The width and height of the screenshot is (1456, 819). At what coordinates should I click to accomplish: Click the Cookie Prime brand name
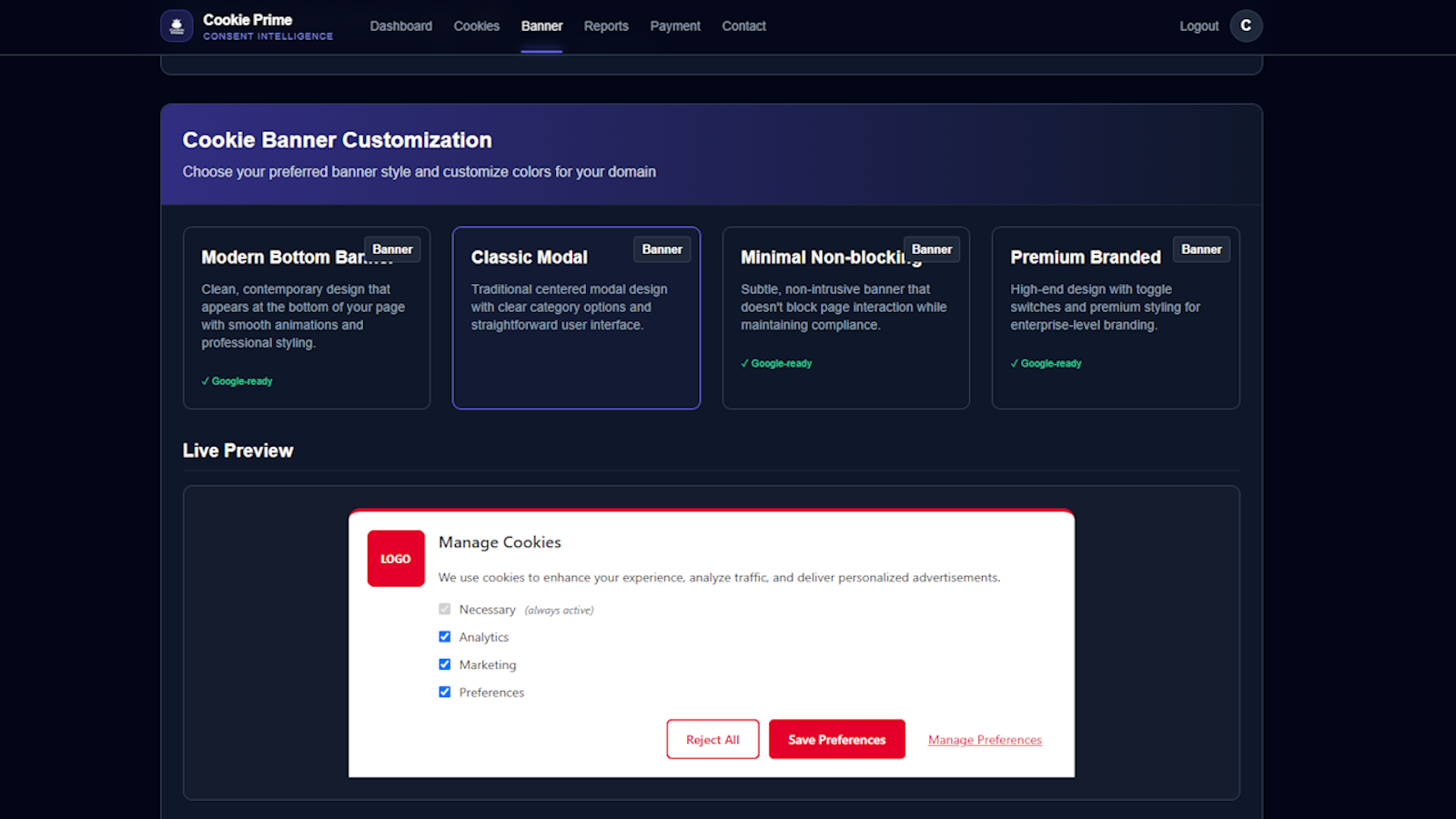(x=248, y=20)
